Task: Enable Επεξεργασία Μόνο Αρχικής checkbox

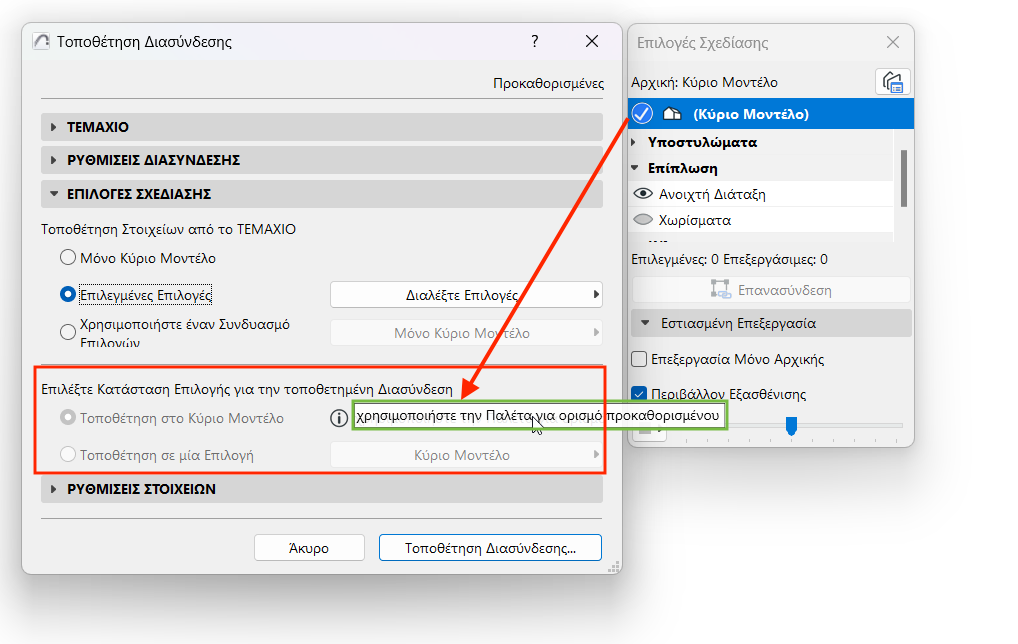Action: 639,359
